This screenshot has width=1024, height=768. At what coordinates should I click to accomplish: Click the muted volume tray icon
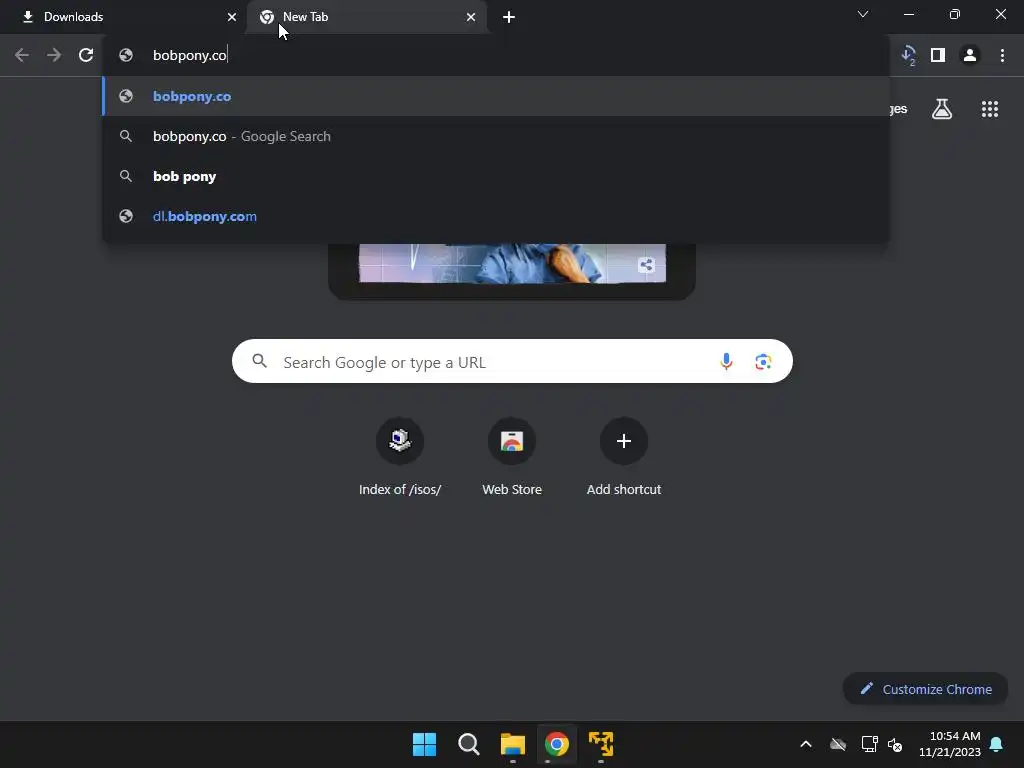pos(895,744)
